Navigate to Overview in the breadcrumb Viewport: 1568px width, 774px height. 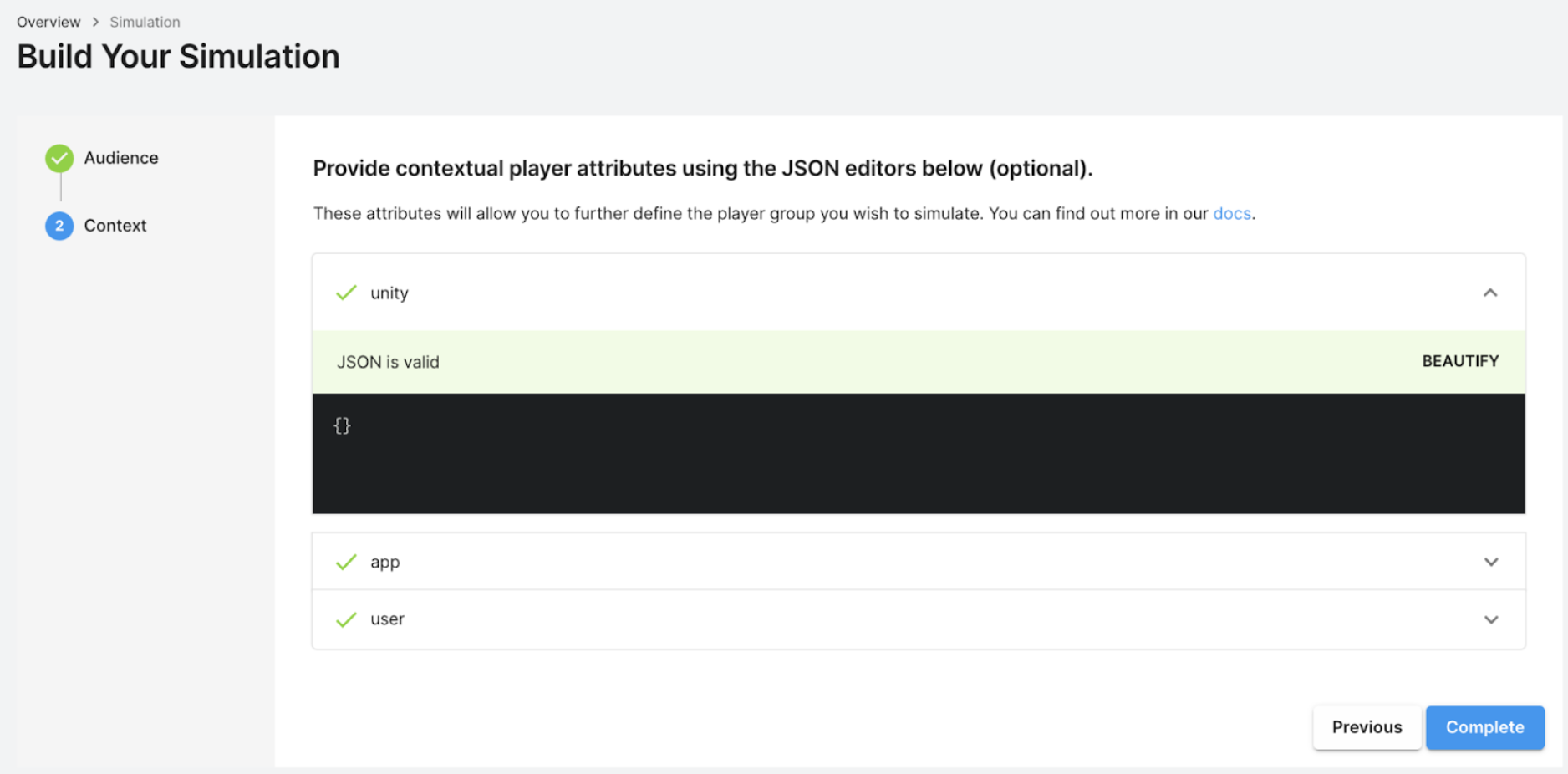[x=48, y=22]
